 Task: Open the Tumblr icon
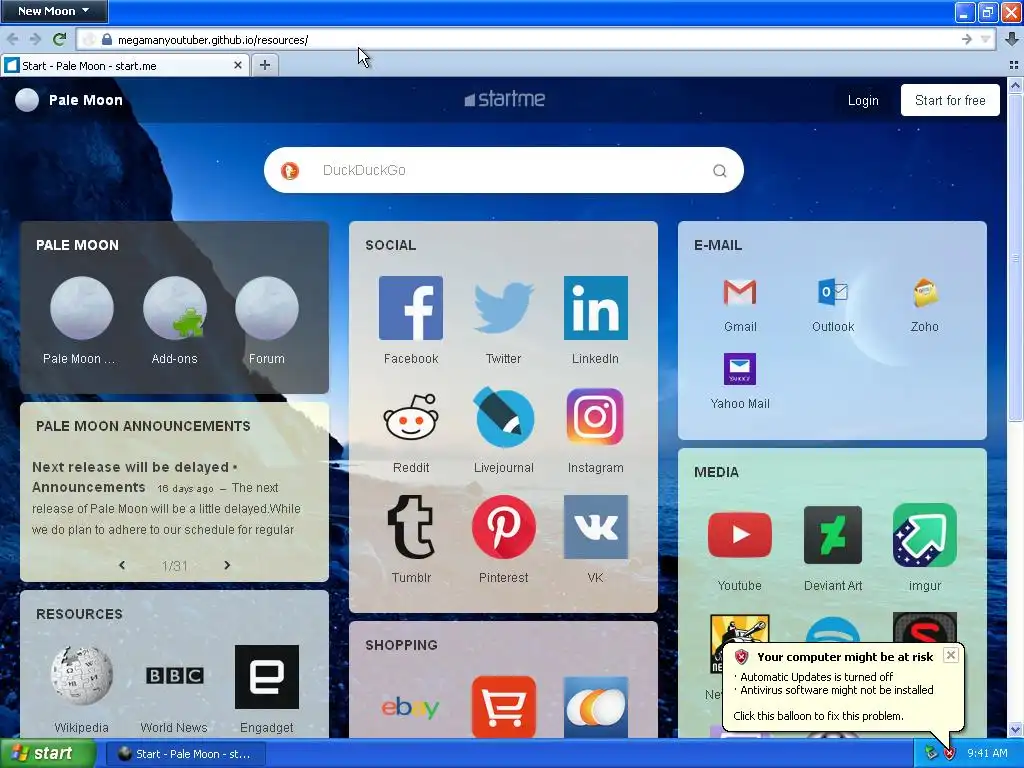[x=411, y=527]
